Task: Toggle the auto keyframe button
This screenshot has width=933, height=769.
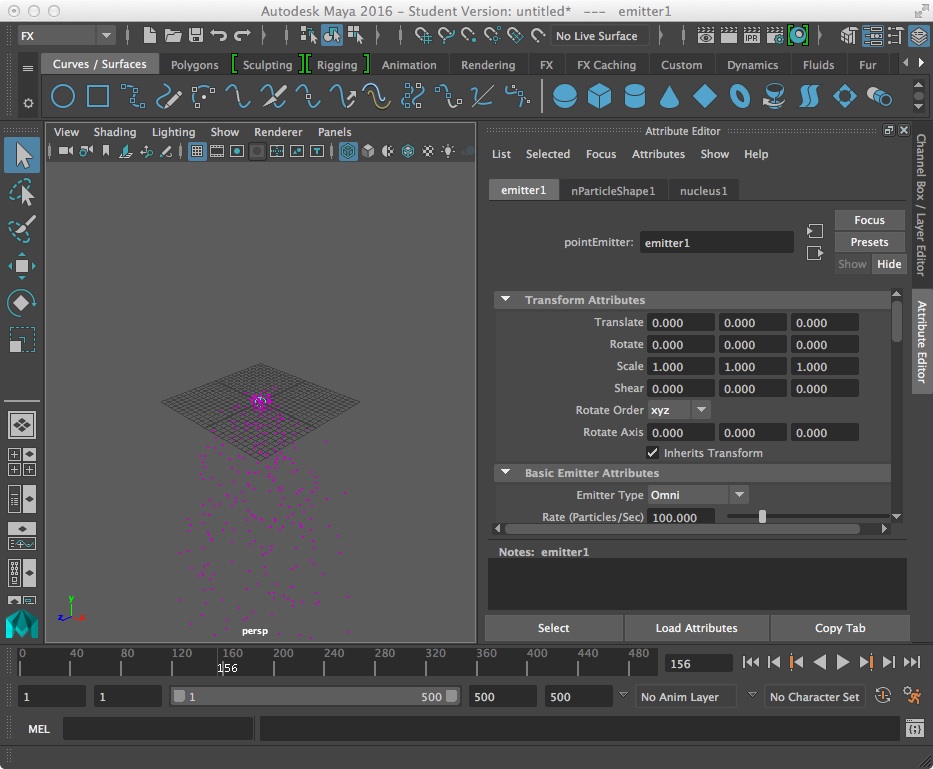Action: pos(883,696)
